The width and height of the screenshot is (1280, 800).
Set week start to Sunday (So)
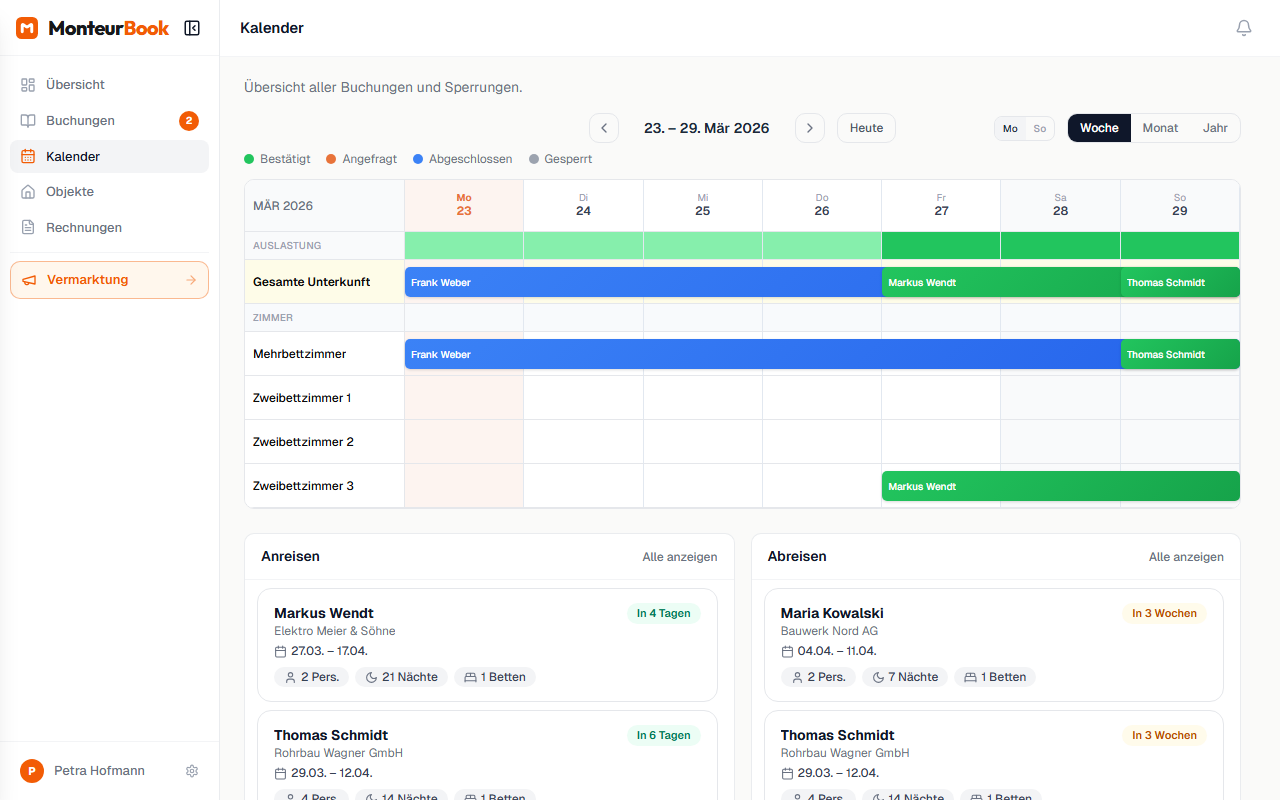pyautogui.click(x=1039, y=129)
